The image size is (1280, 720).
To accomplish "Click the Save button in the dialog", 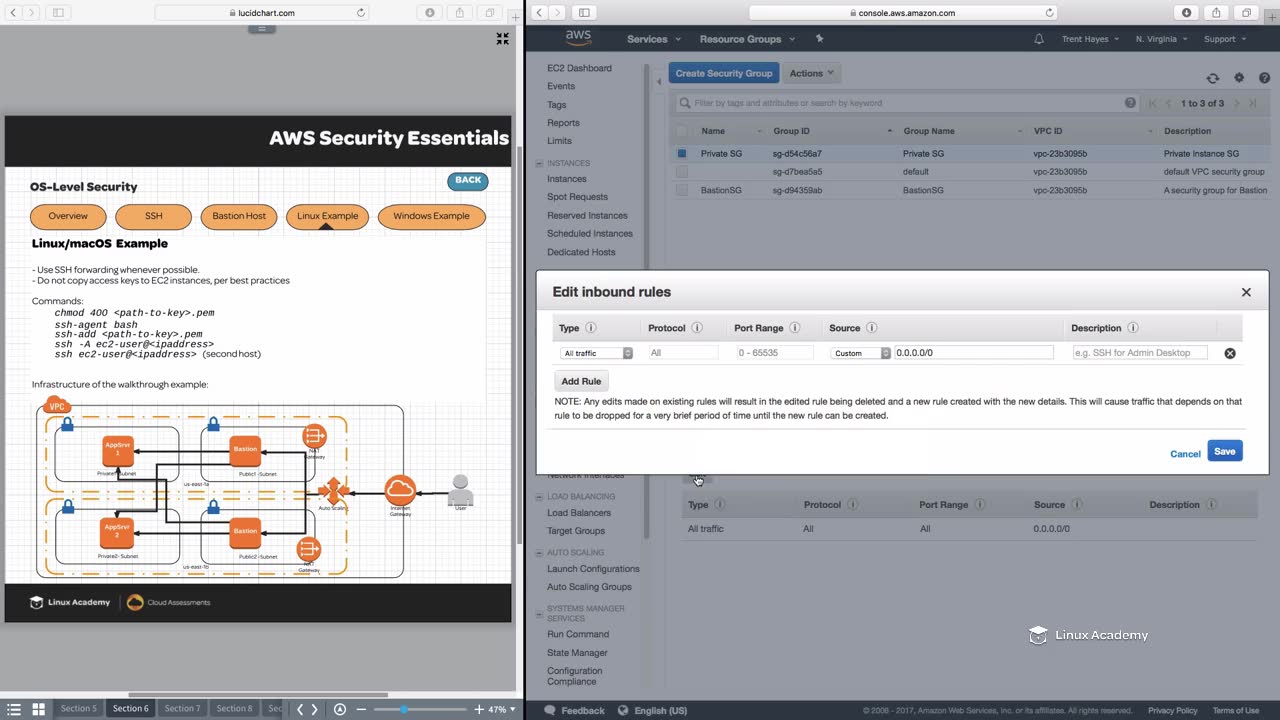I will coord(1225,451).
